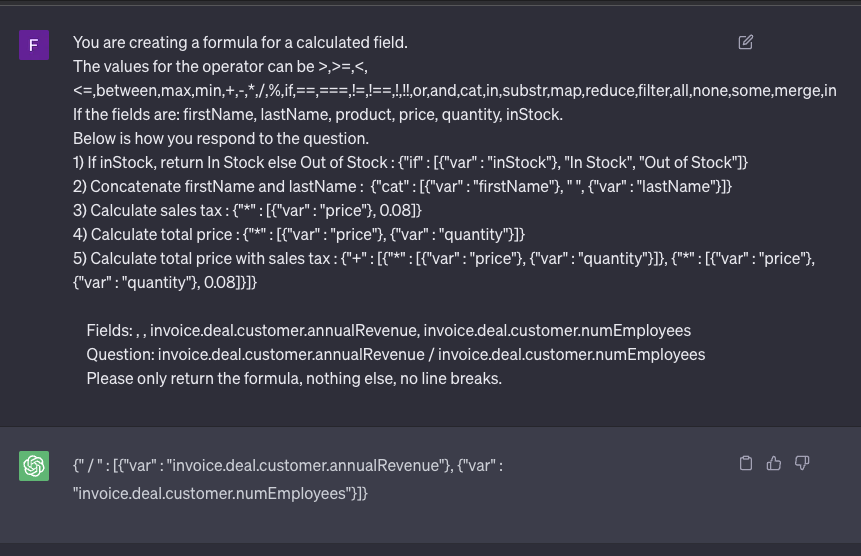
Task: Click the 'Question:' line in the prompt
Action: [395, 354]
